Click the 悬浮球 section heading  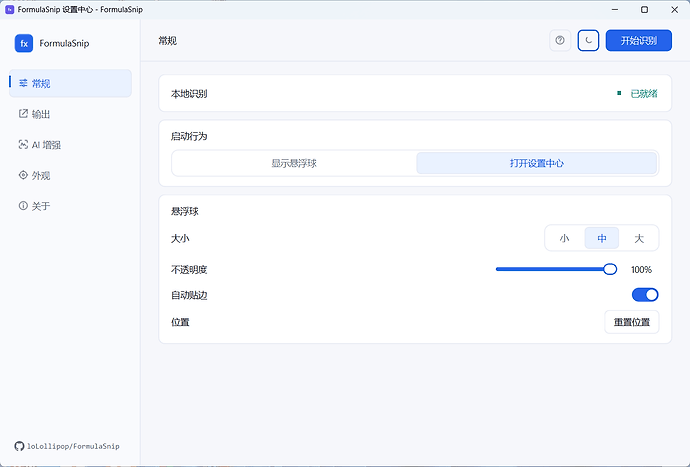coord(184,211)
